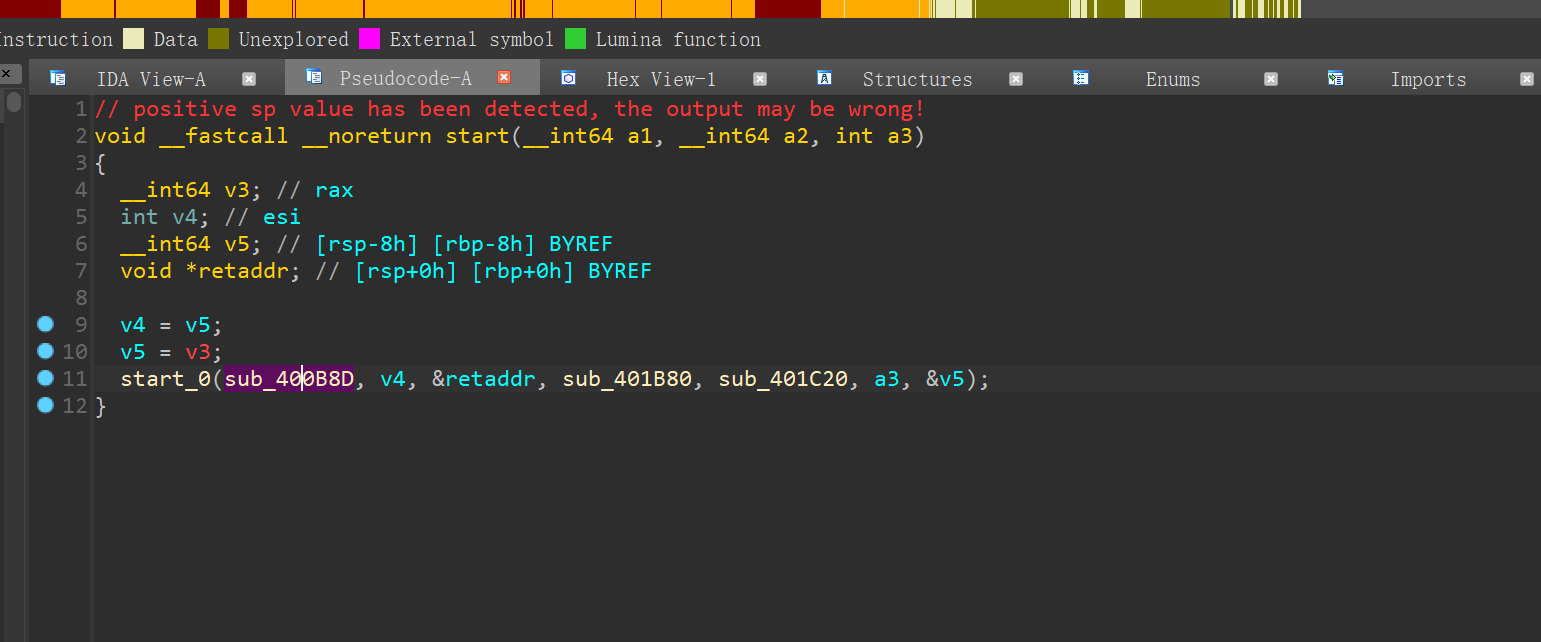1541x642 pixels.
Task: Click the IDA View-A tab icon
Action: (58, 78)
